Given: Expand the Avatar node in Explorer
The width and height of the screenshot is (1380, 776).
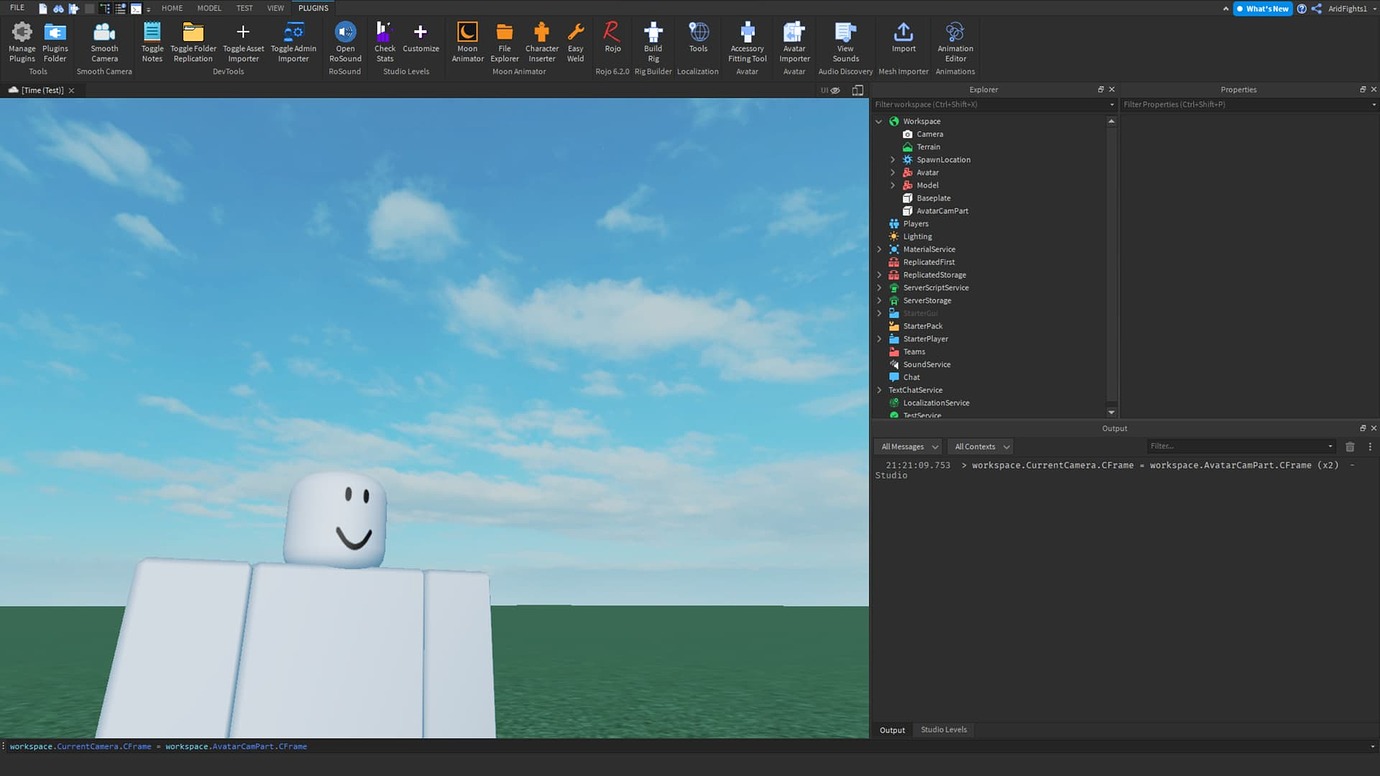Looking at the screenshot, I should tap(892, 172).
